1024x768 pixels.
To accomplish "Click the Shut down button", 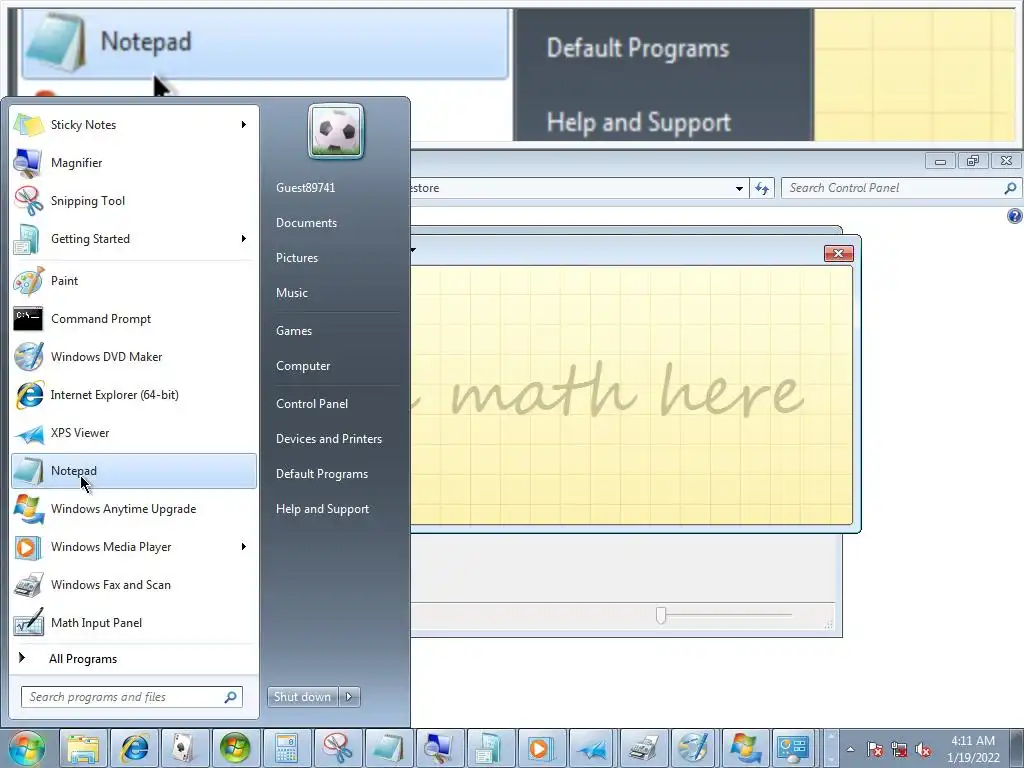I will pyautogui.click(x=302, y=697).
